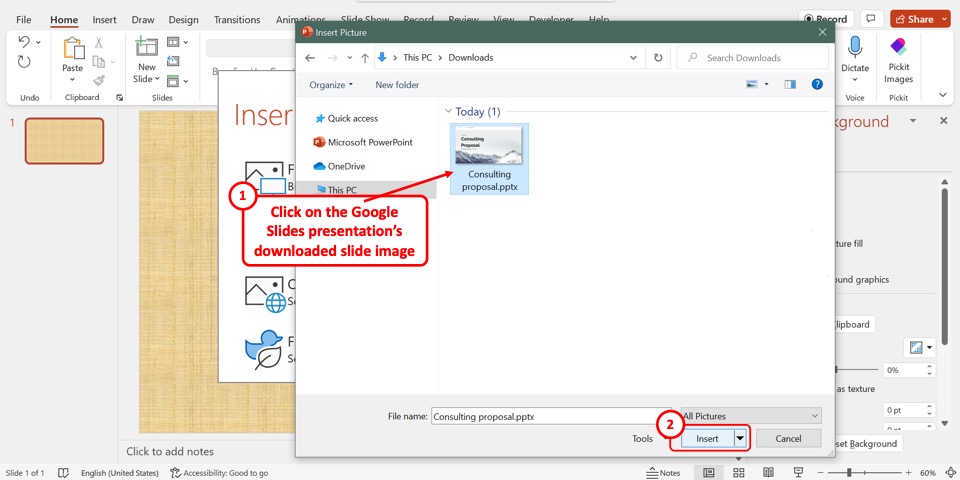Viewport: 960px width, 480px height.
Task: Switch to the Insert ribbon tab
Action: point(105,20)
